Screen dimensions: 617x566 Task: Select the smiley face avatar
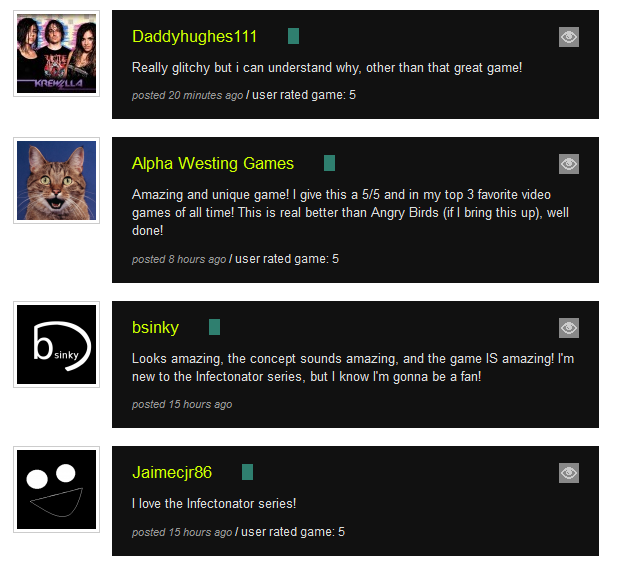point(56,489)
